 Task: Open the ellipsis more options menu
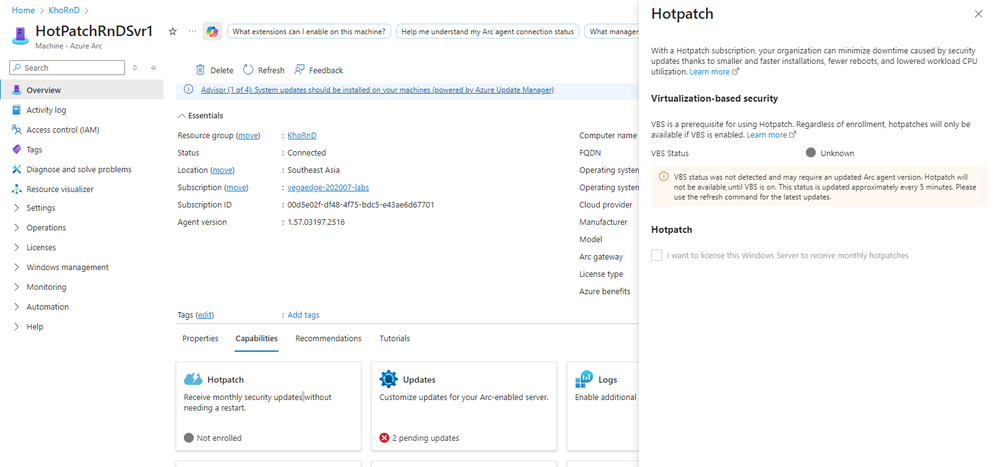coord(192,31)
